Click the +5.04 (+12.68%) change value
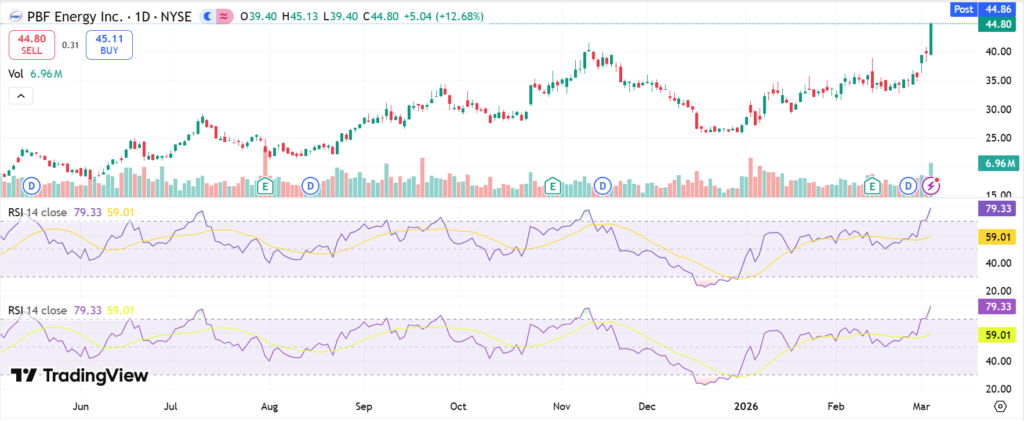 443,16
